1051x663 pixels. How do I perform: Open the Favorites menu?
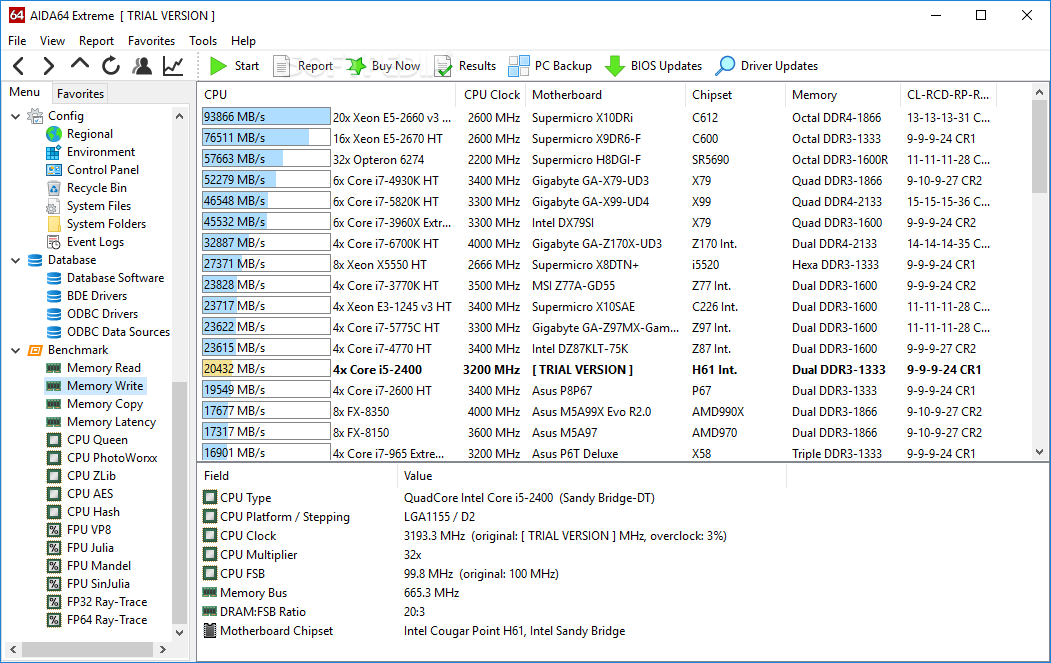(151, 41)
